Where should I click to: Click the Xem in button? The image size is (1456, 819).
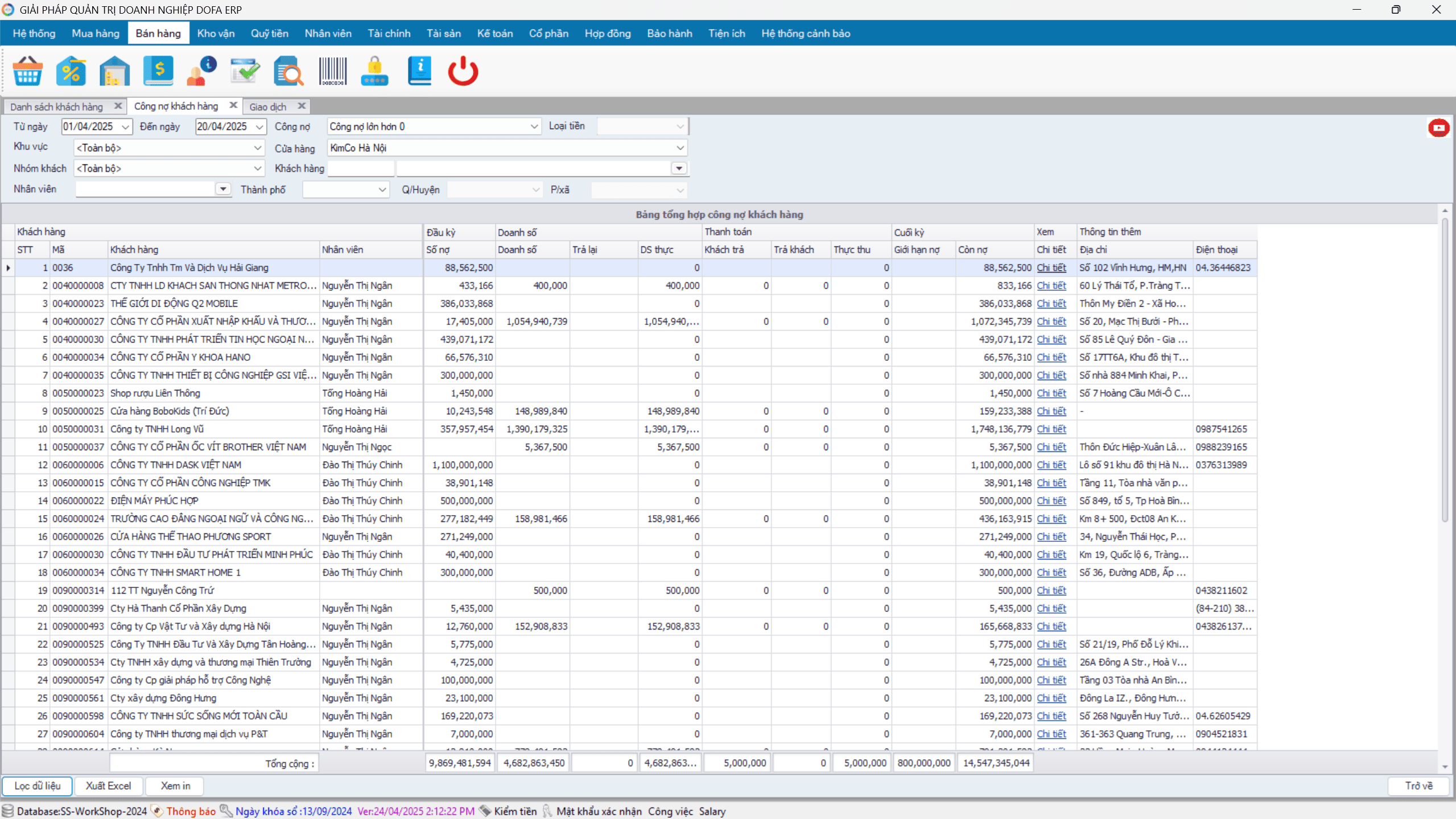click(x=175, y=786)
